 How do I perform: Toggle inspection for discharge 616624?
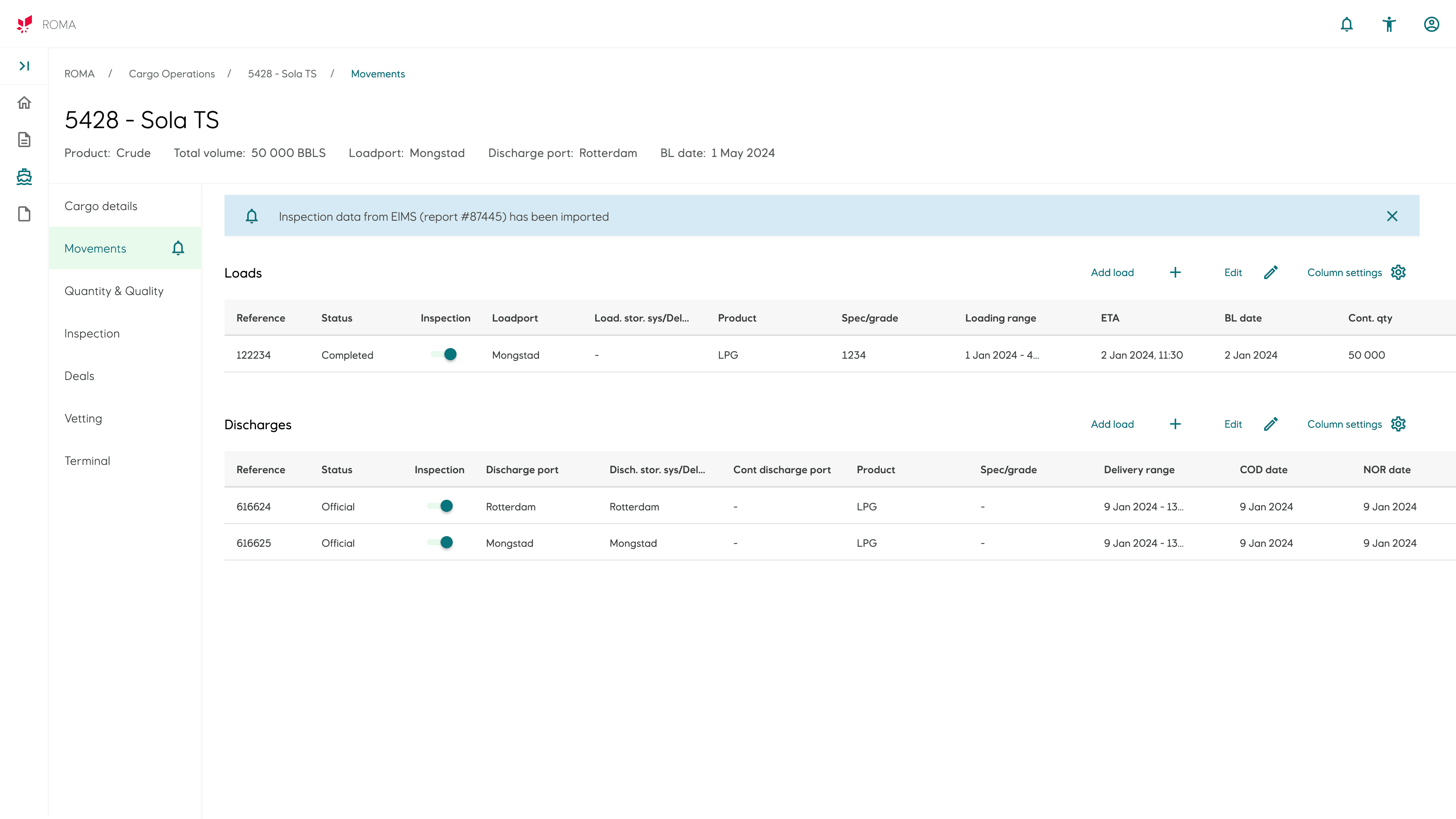pyautogui.click(x=440, y=506)
